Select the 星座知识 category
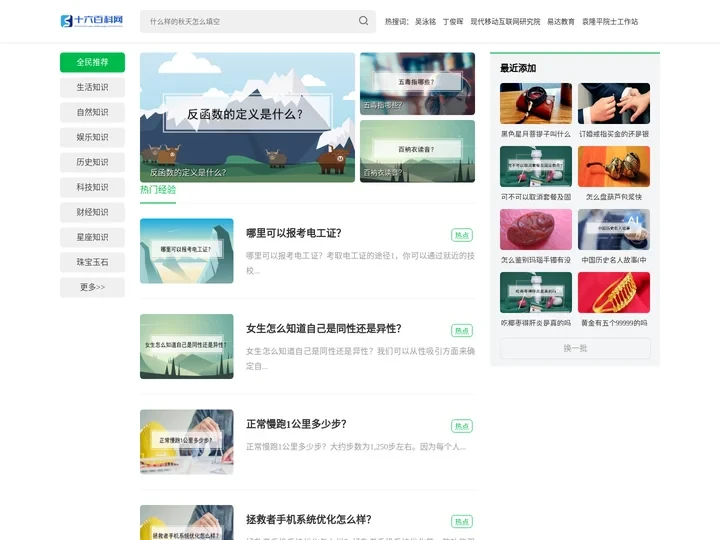720x540 pixels. 92,237
